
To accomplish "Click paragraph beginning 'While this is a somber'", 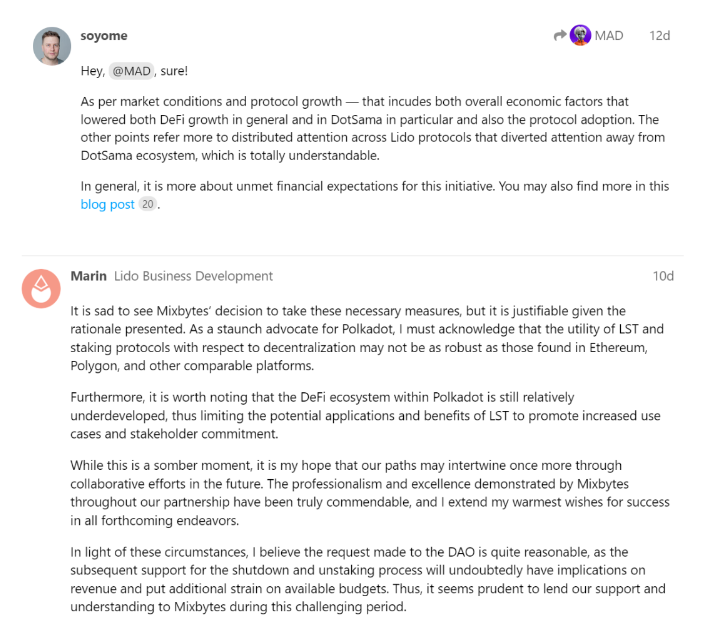I will (x=370, y=493).
